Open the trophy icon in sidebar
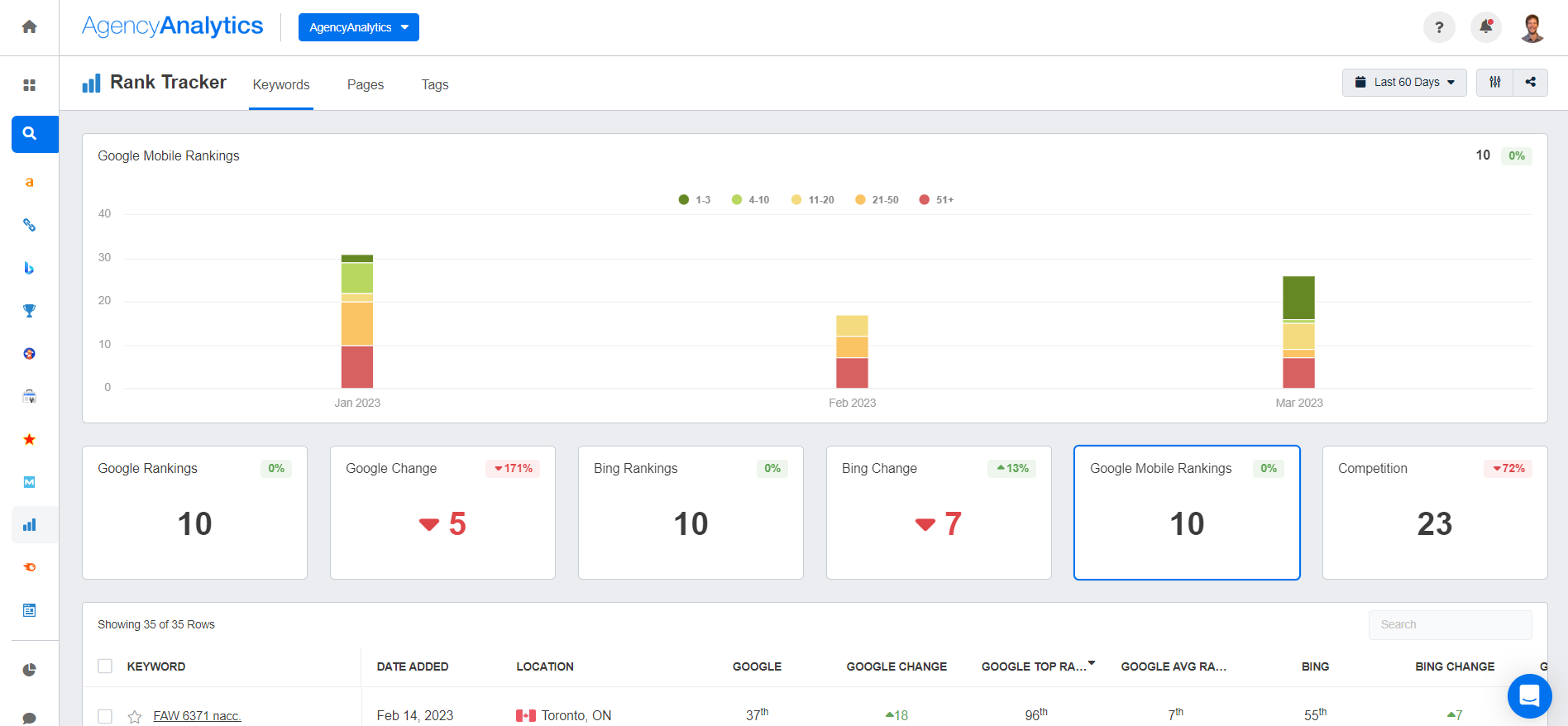 coord(29,311)
